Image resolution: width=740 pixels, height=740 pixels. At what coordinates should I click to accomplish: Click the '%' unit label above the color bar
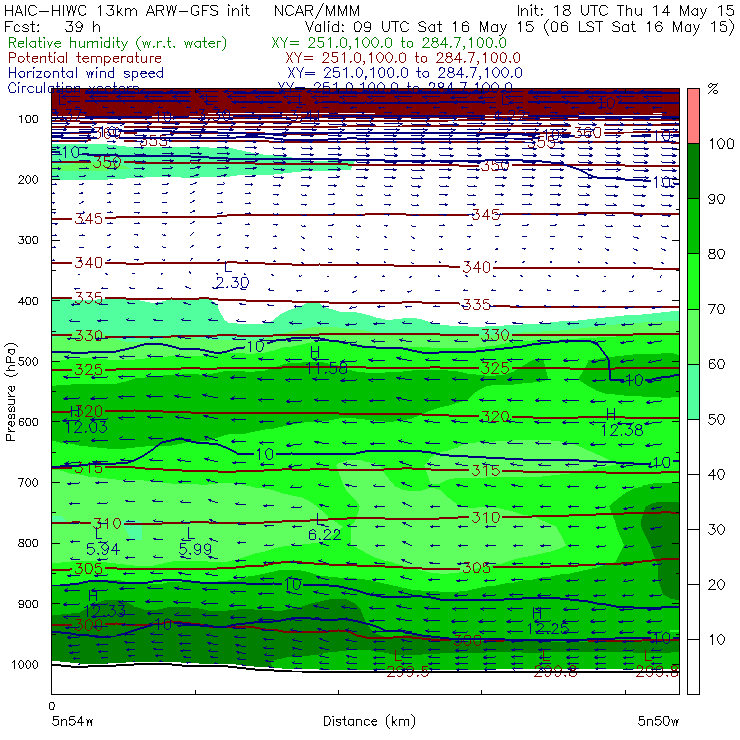(713, 88)
